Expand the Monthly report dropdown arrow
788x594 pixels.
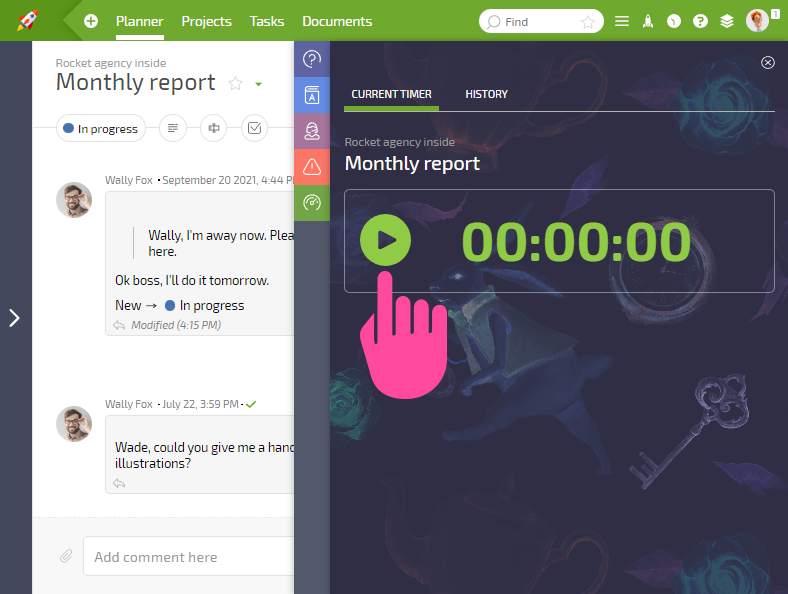(258, 84)
